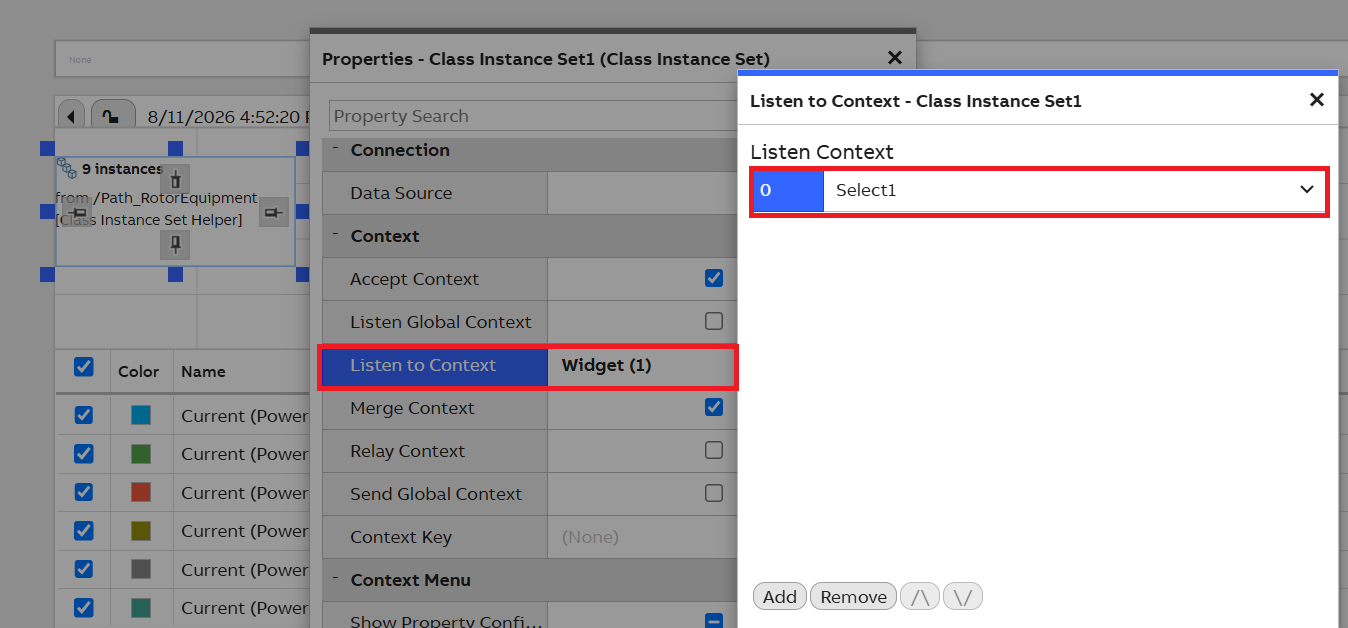Click the back arrow beside the timestamp
The image size is (1348, 628).
coord(71,116)
